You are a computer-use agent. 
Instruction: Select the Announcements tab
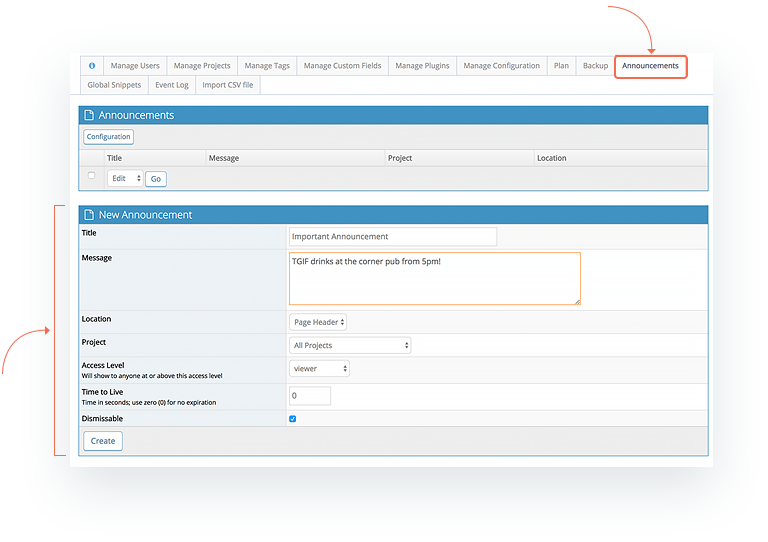650,66
